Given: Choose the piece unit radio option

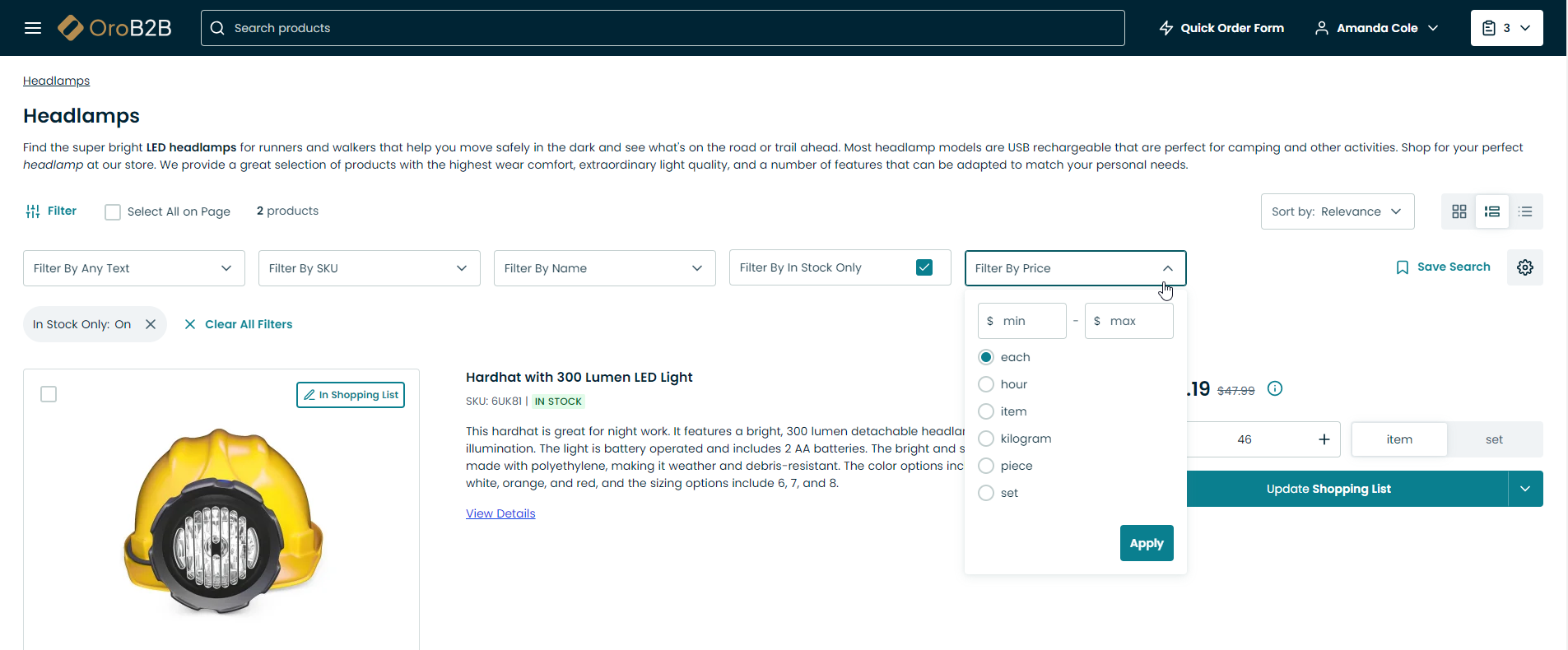Looking at the screenshot, I should tap(986, 466).
